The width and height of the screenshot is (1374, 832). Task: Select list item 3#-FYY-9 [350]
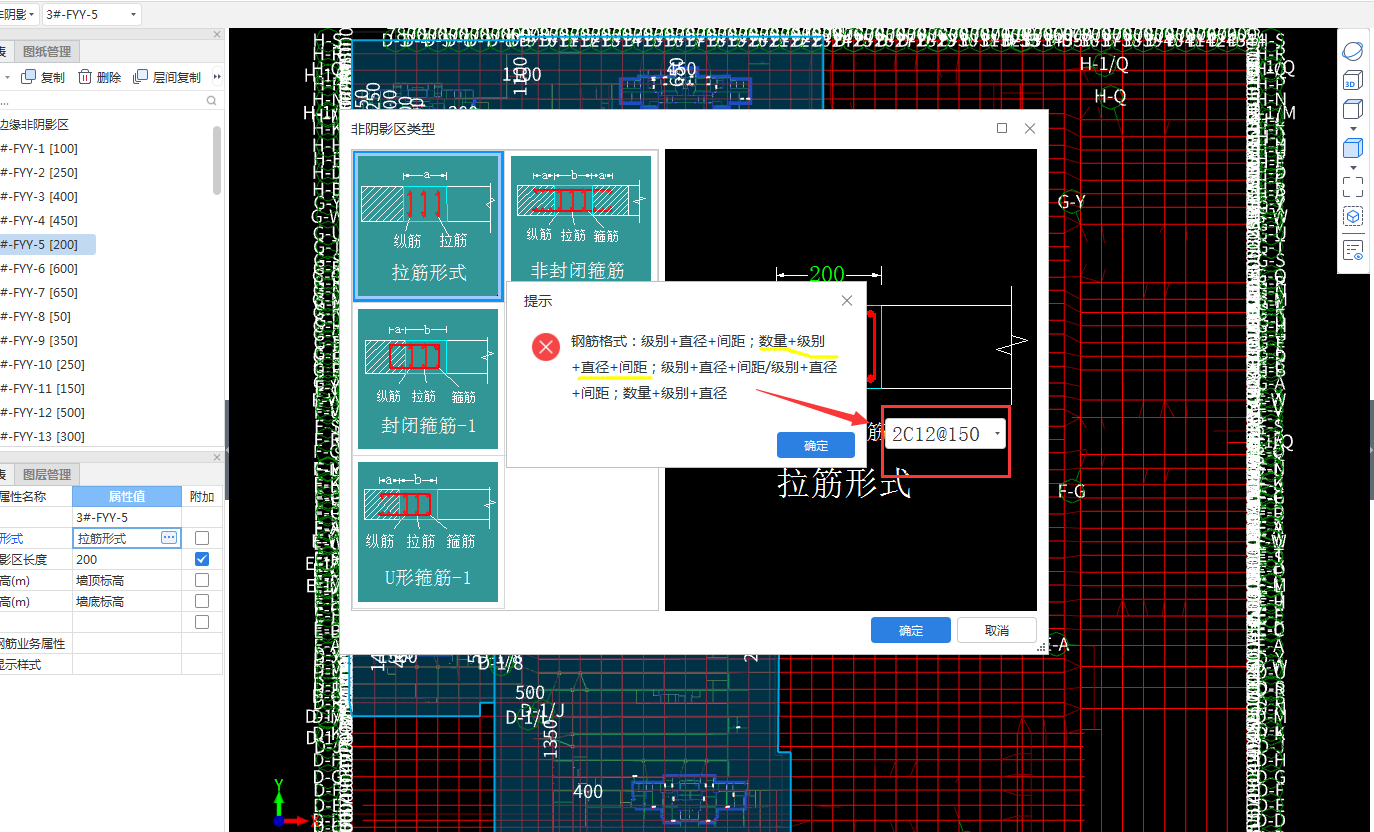click(x=39, y=340)
